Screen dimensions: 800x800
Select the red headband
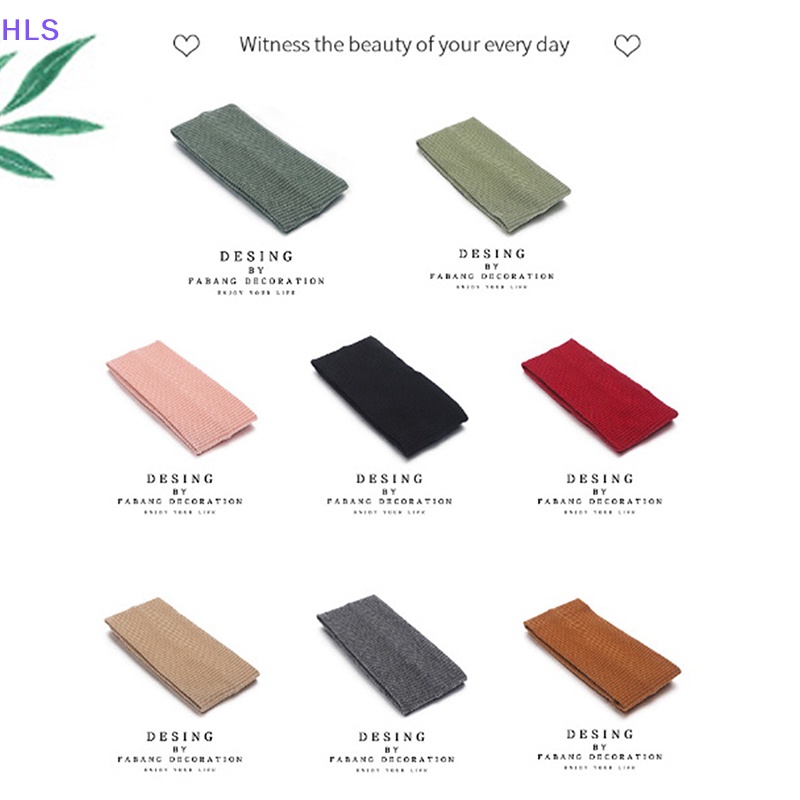(599, 396)
